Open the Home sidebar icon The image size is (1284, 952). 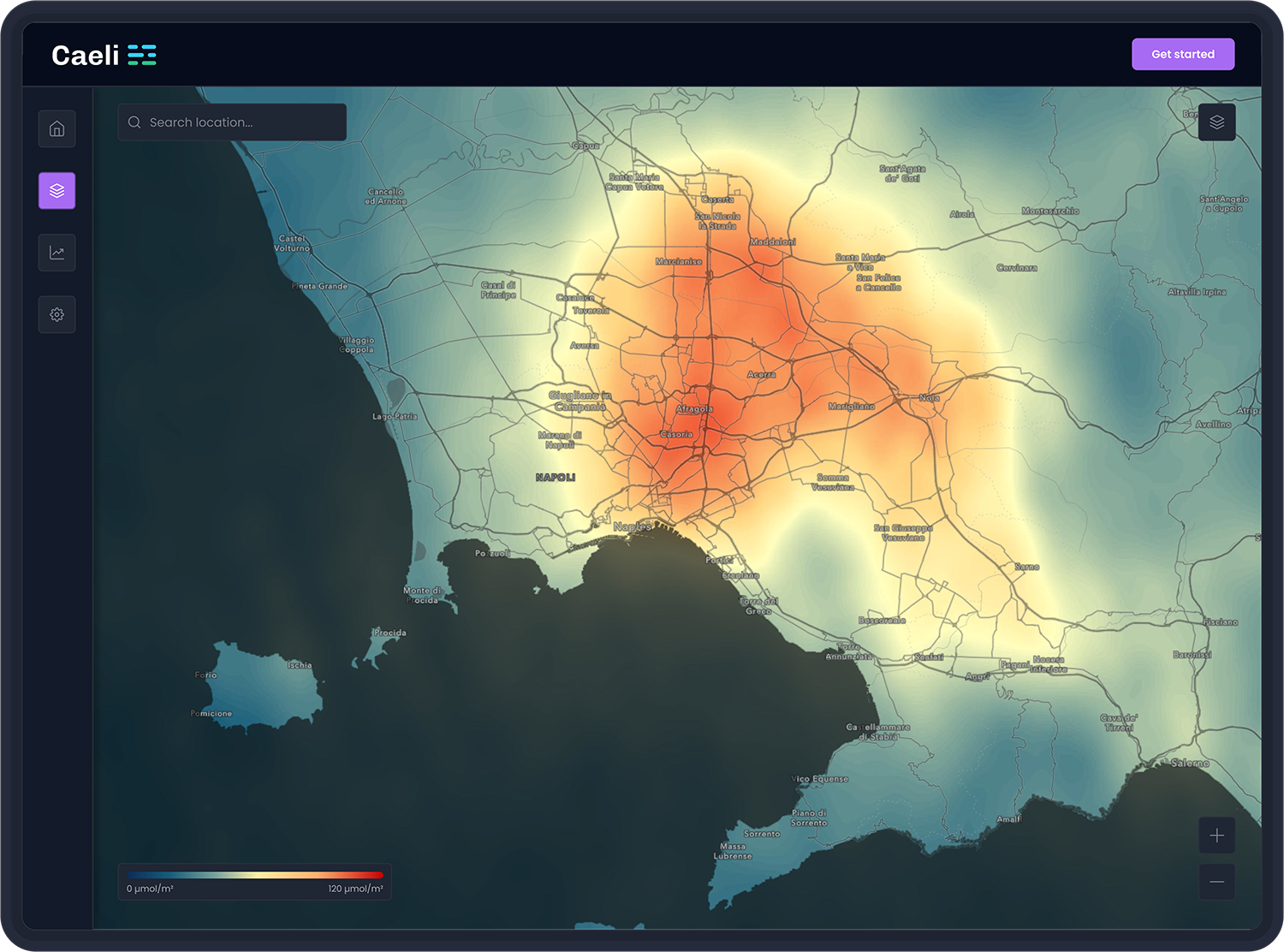[56, 128]
